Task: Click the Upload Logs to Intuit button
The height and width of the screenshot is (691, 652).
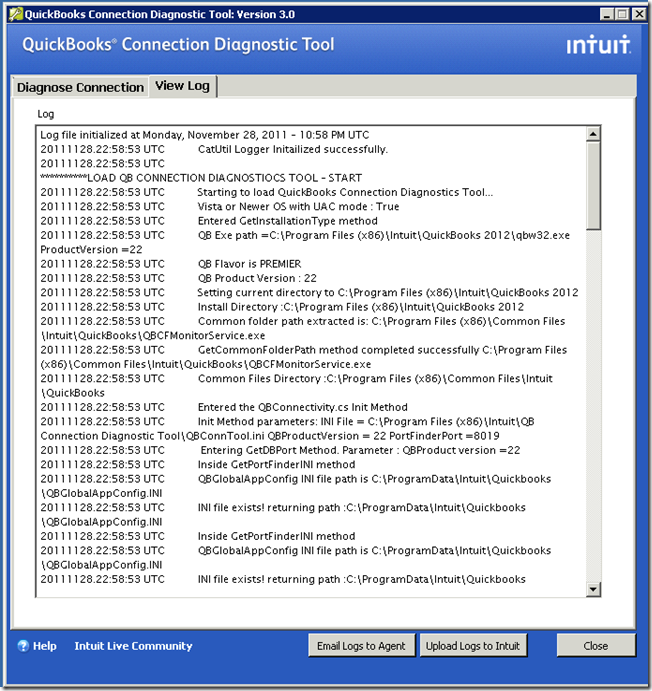Action: click(x=473, y=646)
